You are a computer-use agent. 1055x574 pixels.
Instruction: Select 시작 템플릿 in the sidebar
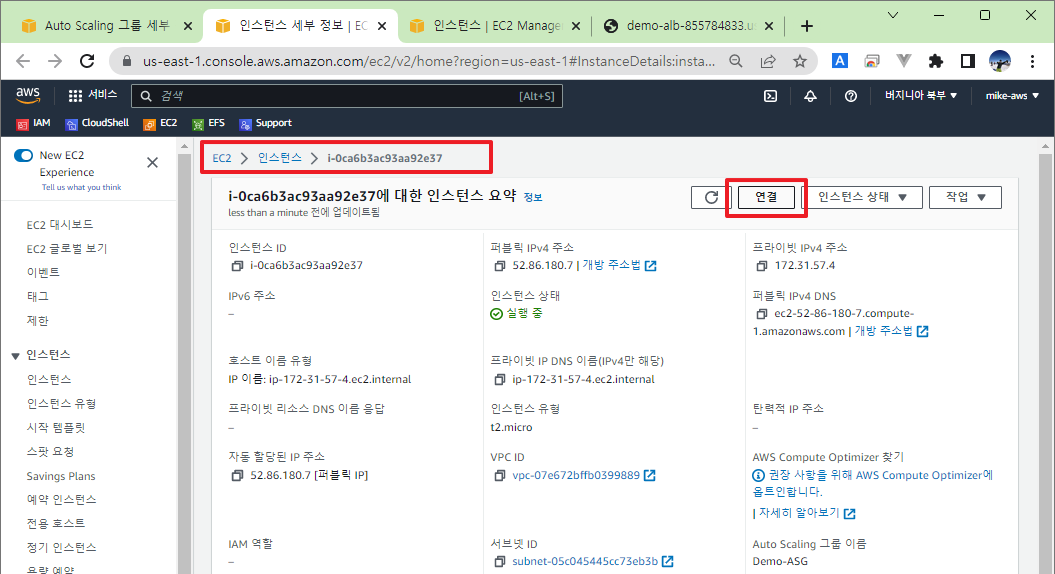click(56, 428)
